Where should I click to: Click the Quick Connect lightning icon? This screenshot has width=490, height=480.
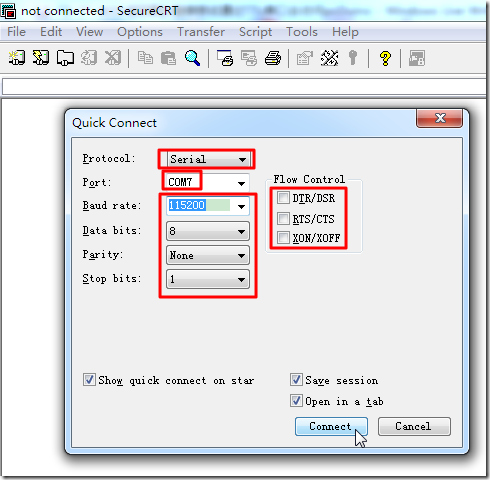coord(41,58)
